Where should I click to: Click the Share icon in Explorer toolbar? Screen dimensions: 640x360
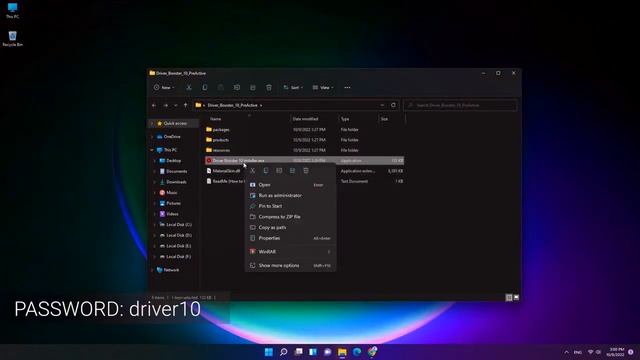click(253, 87)
